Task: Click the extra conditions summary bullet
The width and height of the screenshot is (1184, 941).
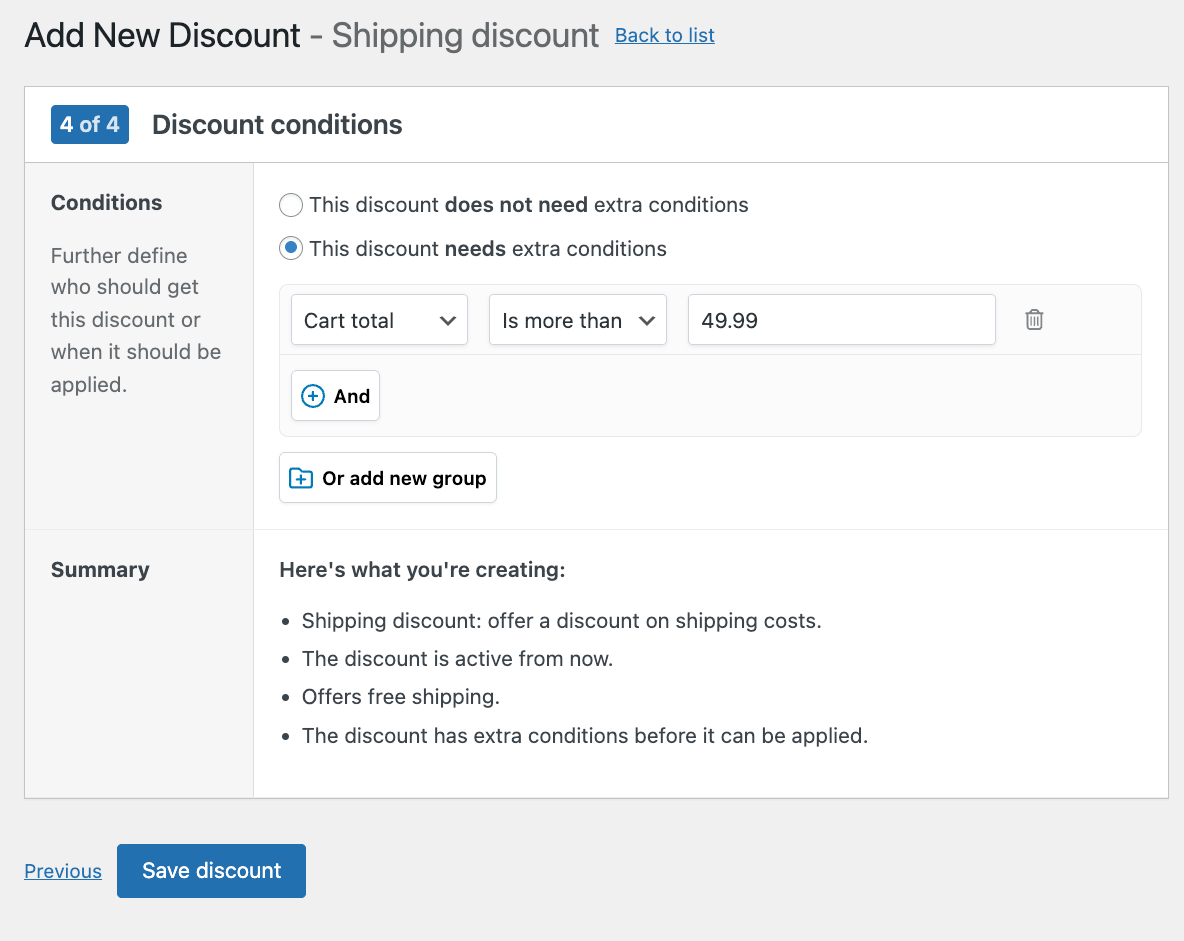Action: click(584, 736)
